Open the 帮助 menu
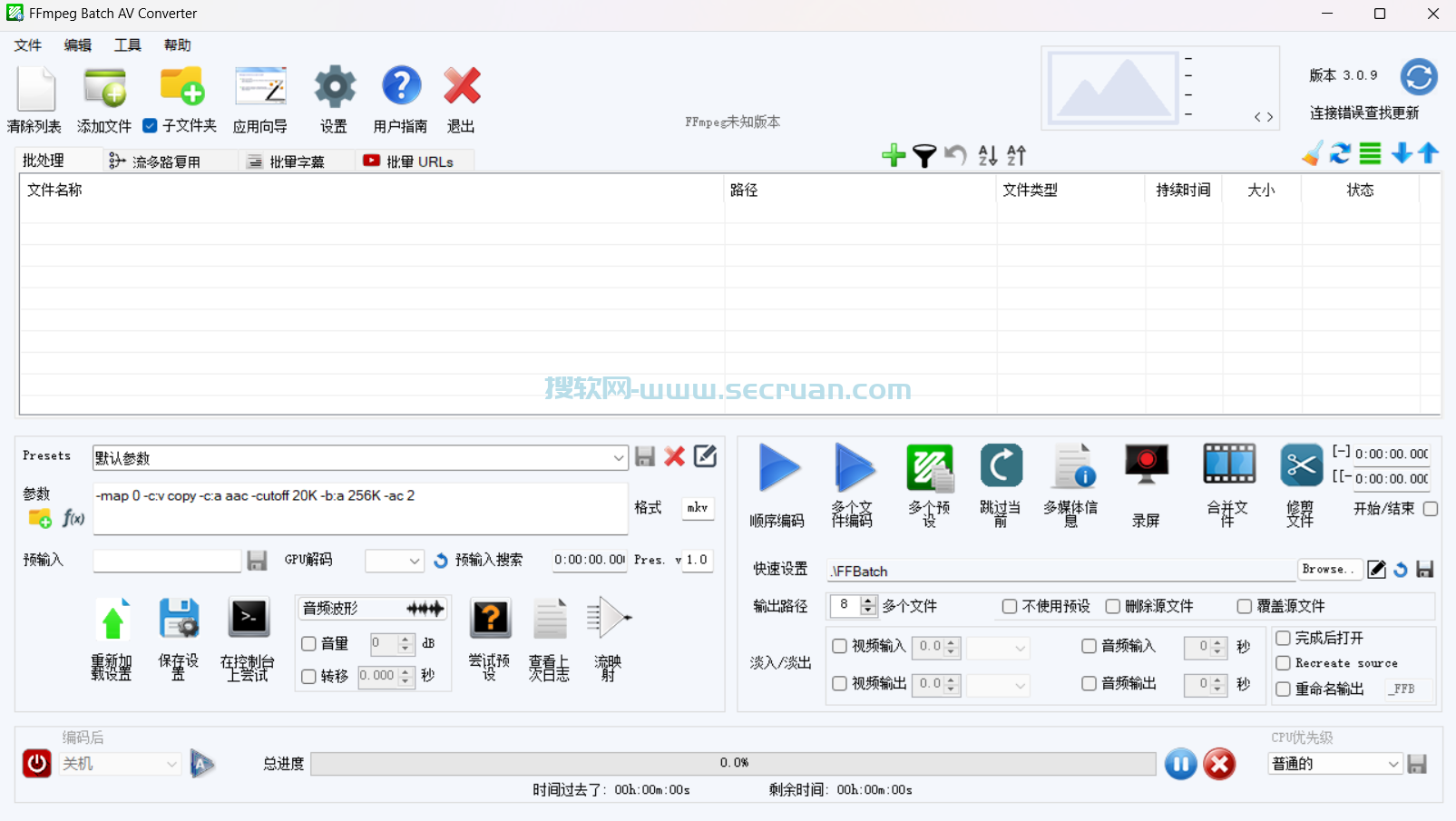1456x821 pixels. point(178,45)
